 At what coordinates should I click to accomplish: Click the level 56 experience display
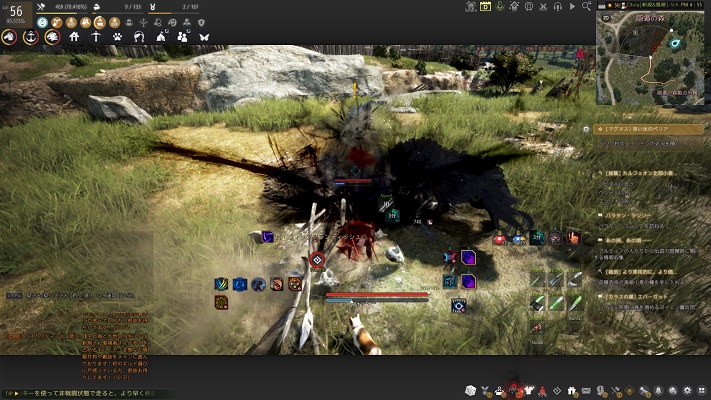tap(15, 12)
